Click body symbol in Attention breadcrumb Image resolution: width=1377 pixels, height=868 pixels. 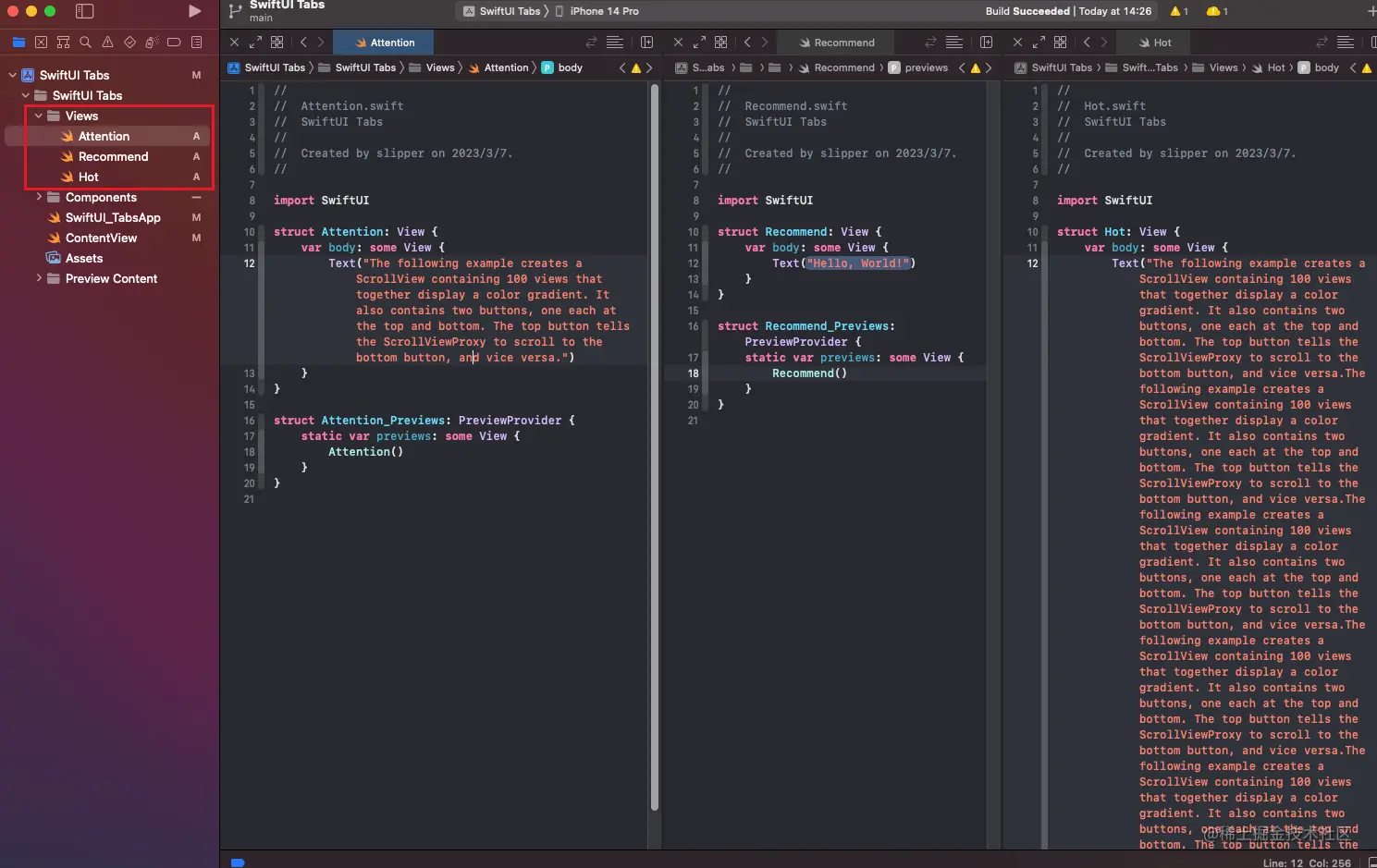coord(562,67)
